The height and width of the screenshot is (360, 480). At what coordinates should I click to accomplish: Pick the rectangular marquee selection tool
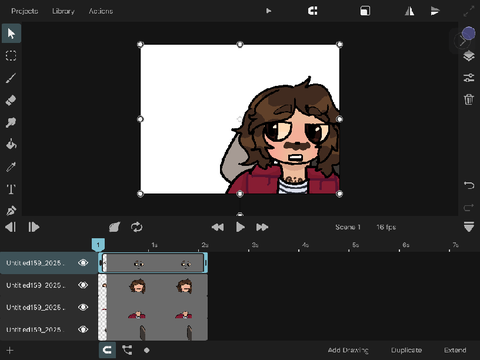coord(11,56)
